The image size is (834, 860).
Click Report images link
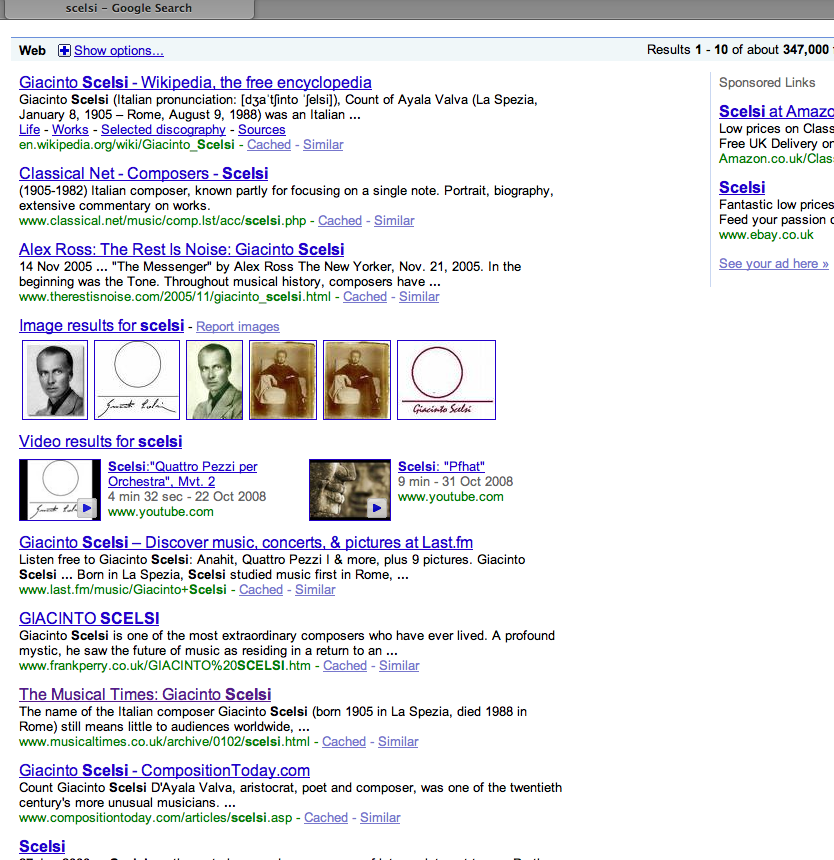[x=237, y=327]
